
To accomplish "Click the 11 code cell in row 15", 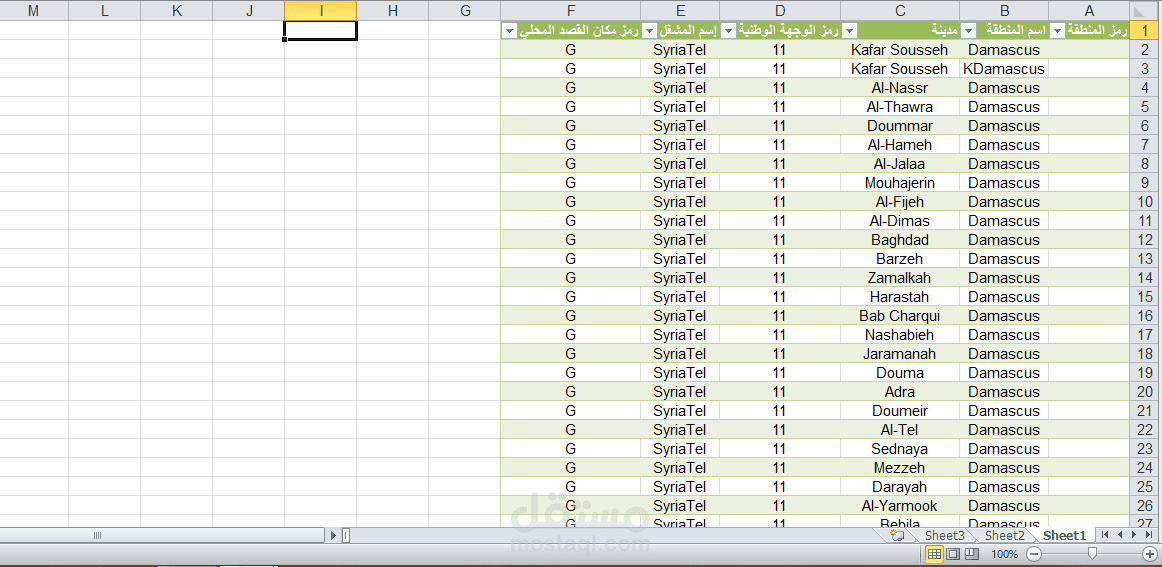I will pyautogui.click(x=780, y=297).
